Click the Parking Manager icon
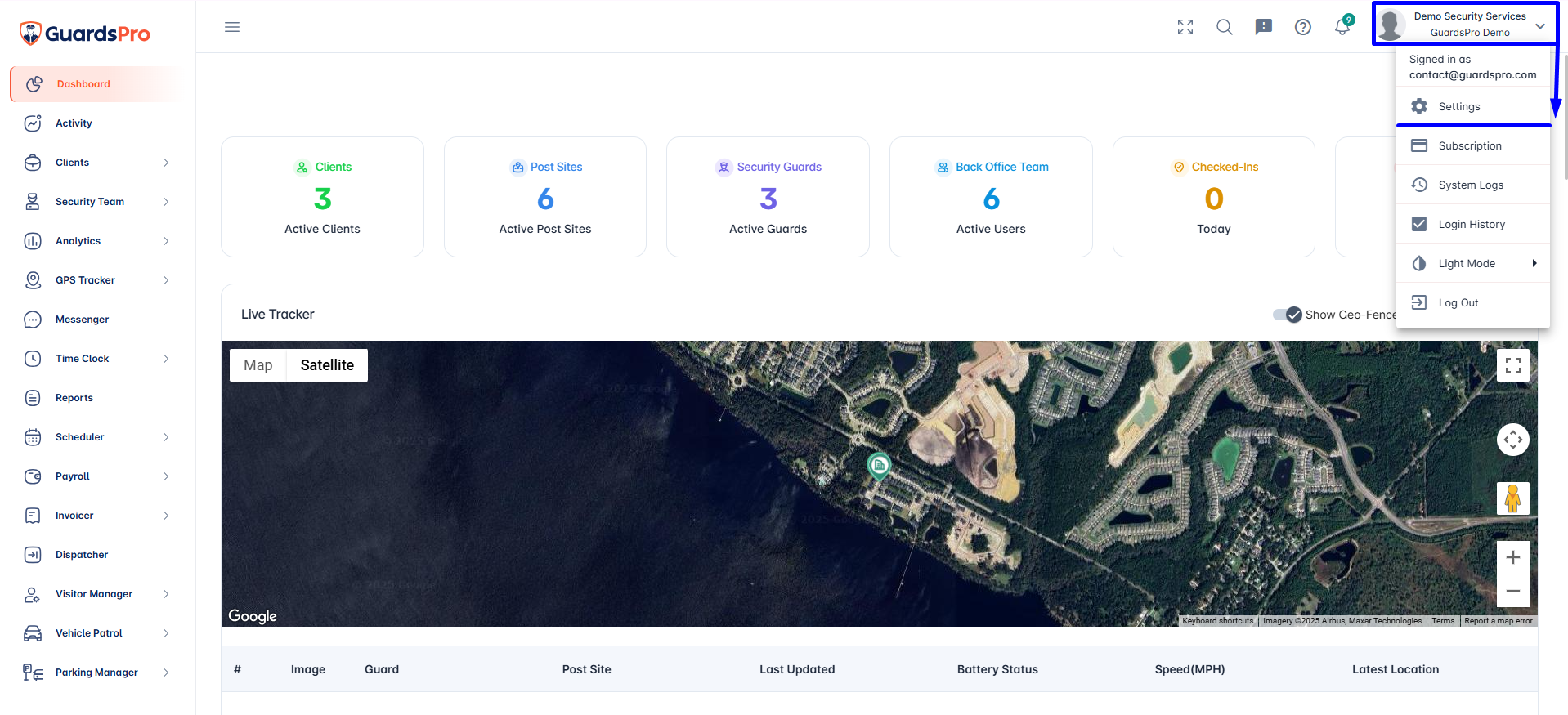The width and height of the screenshot is (1568, 715). tap(33, 673)
